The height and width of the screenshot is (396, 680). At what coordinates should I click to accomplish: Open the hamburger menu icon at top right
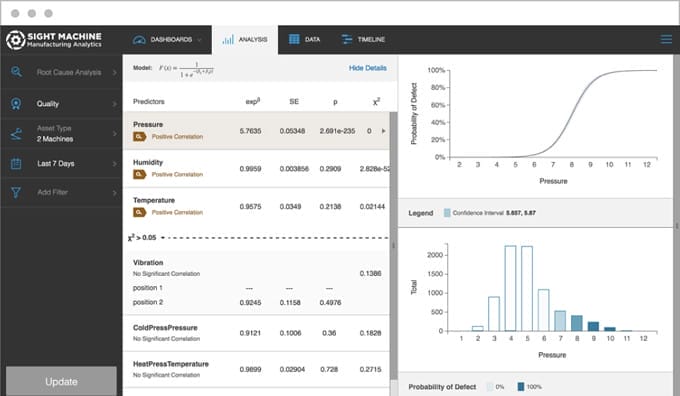click(x=666, y=39)
